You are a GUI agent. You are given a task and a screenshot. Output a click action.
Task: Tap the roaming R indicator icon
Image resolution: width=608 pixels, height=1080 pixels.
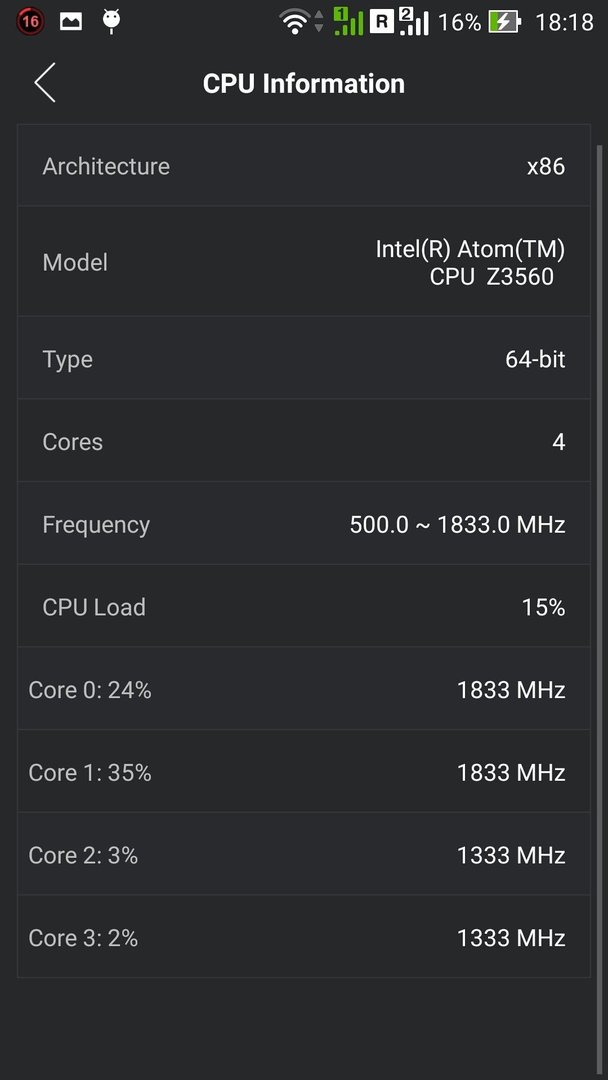381,22
